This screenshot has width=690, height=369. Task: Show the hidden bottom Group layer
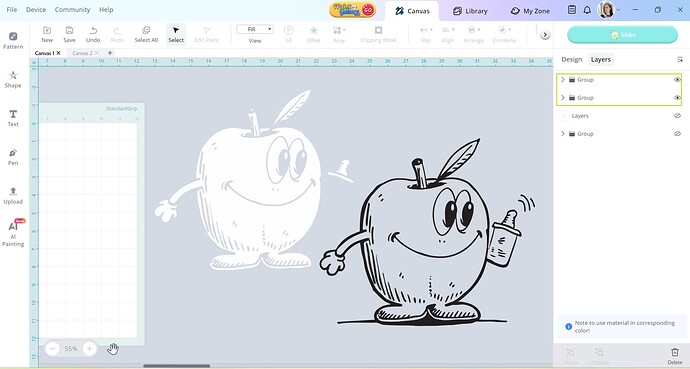[677, 134]
